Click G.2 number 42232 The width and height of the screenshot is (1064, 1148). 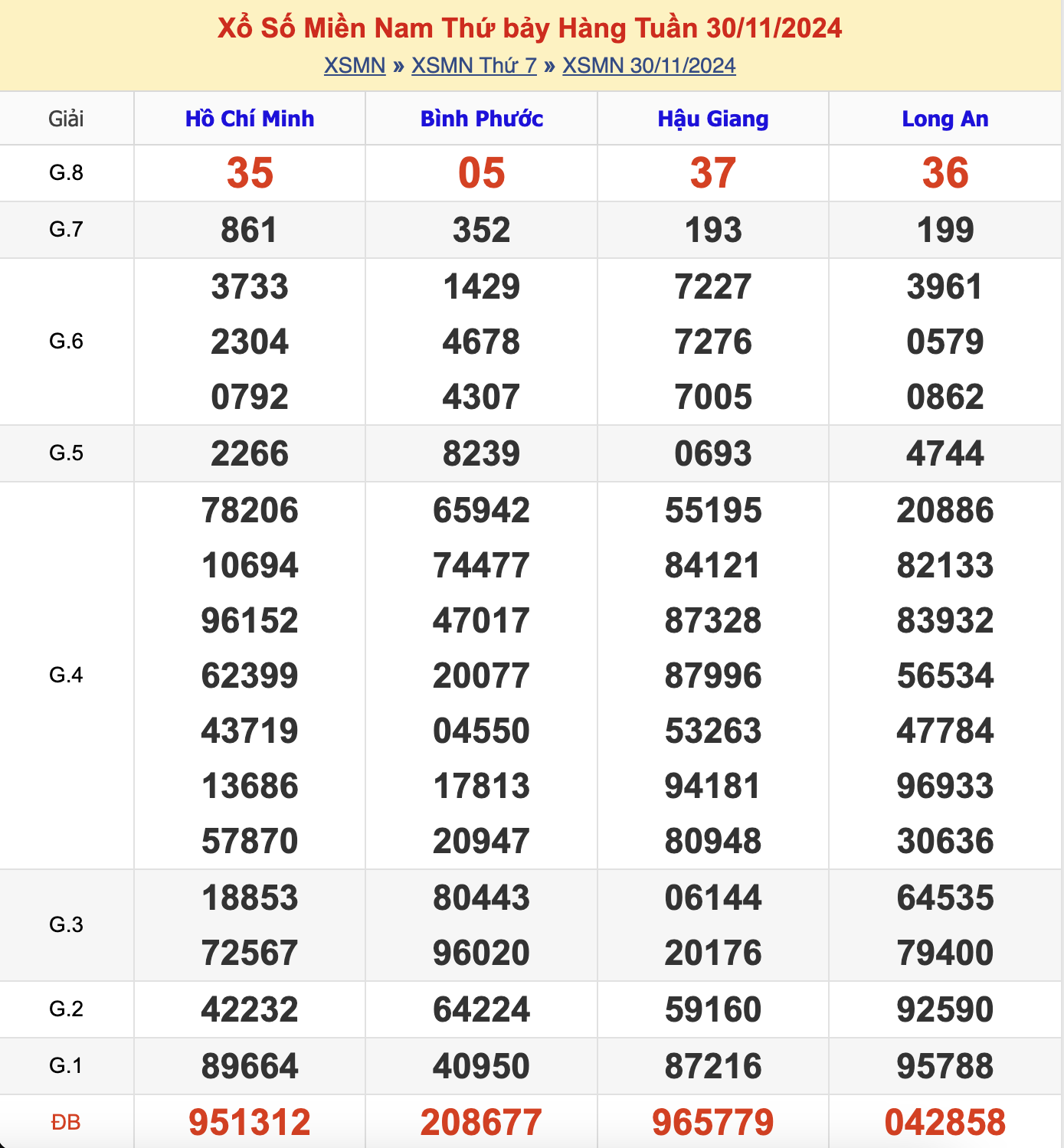click(250, 1009)
